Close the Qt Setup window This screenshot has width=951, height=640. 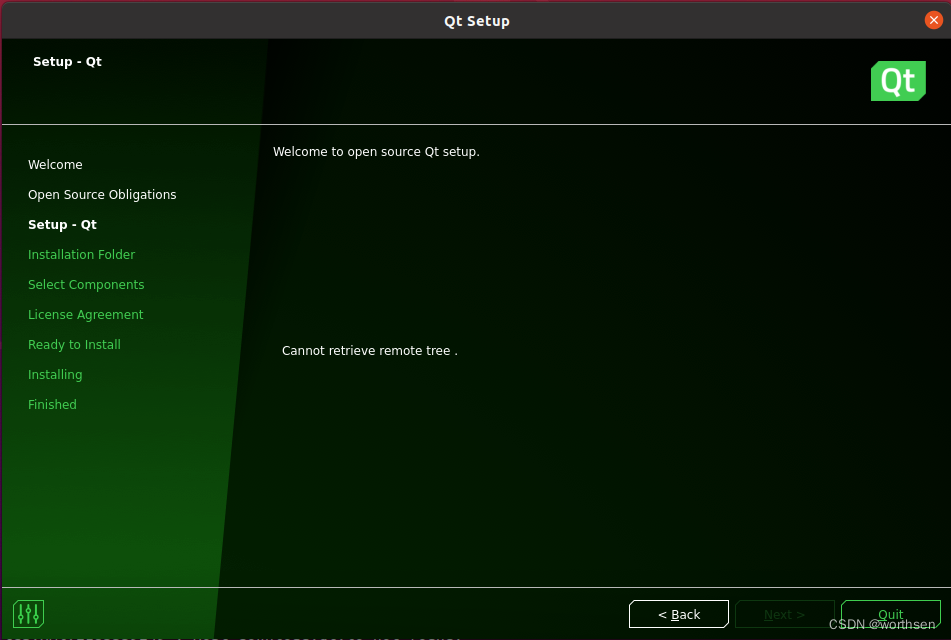(933, 20)
